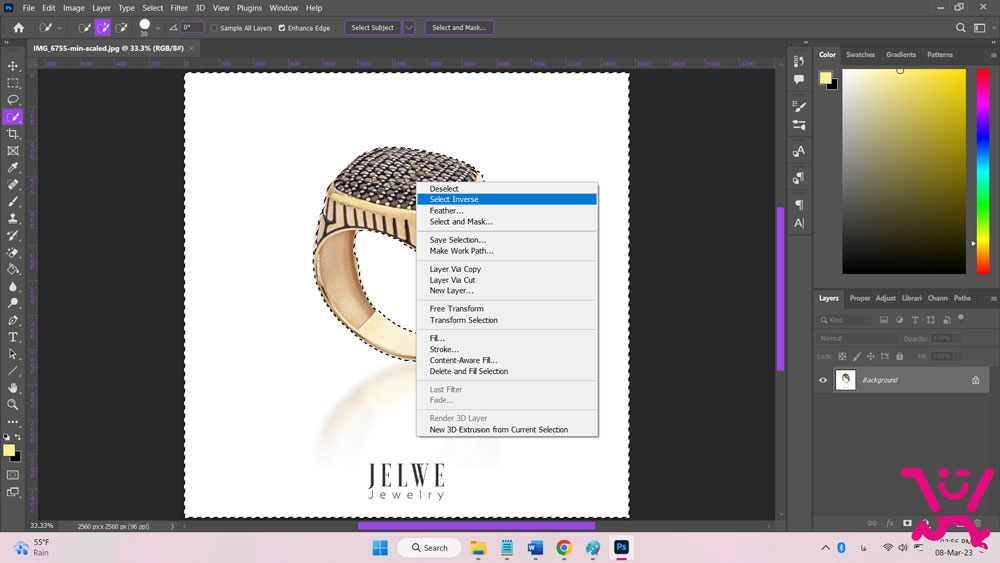The image size is (1000, 563).
Task: Toggle the Background layer lock
Action: tap(975, 380)
